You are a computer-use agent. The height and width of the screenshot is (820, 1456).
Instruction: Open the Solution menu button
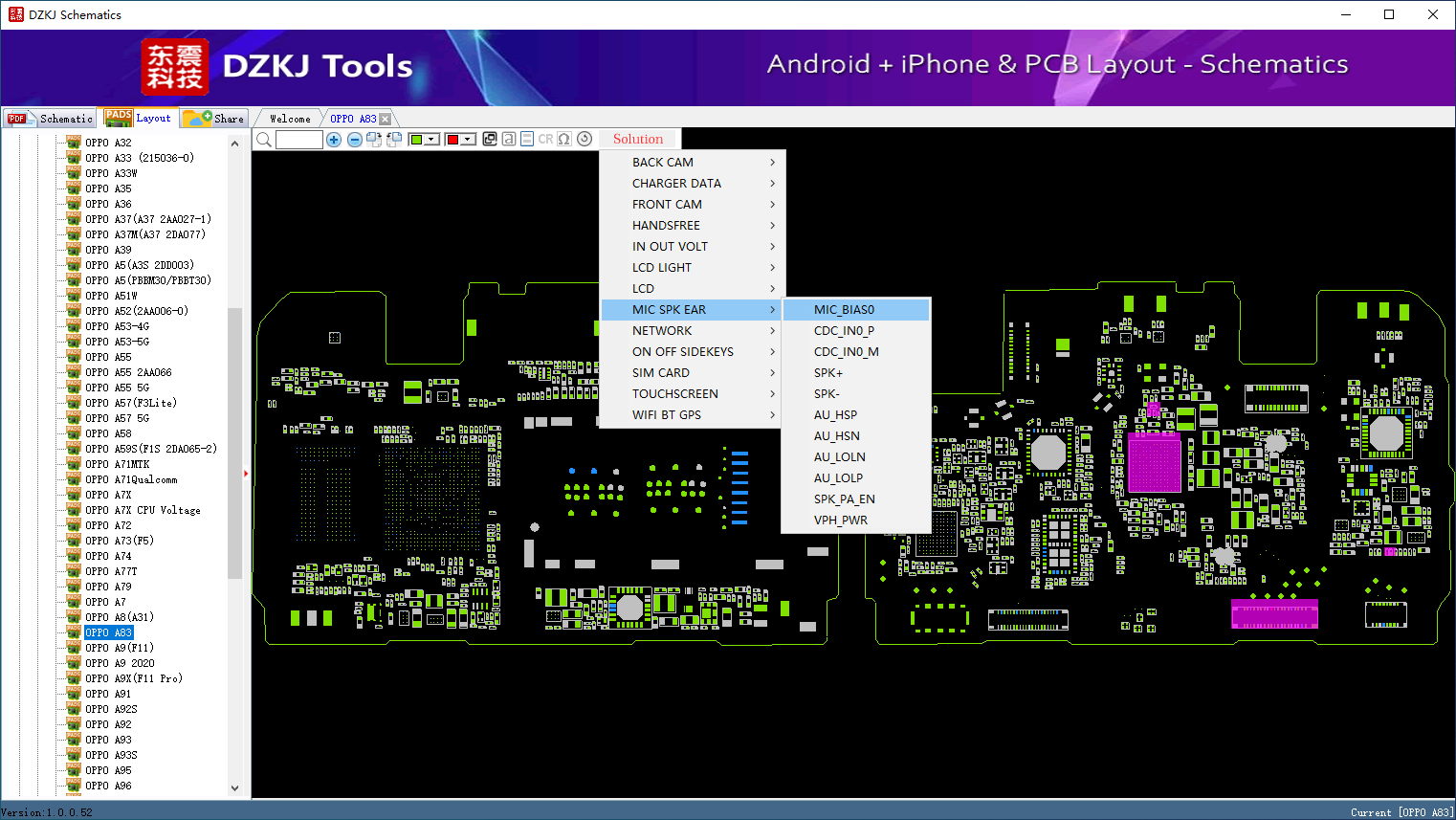point(638,139)
